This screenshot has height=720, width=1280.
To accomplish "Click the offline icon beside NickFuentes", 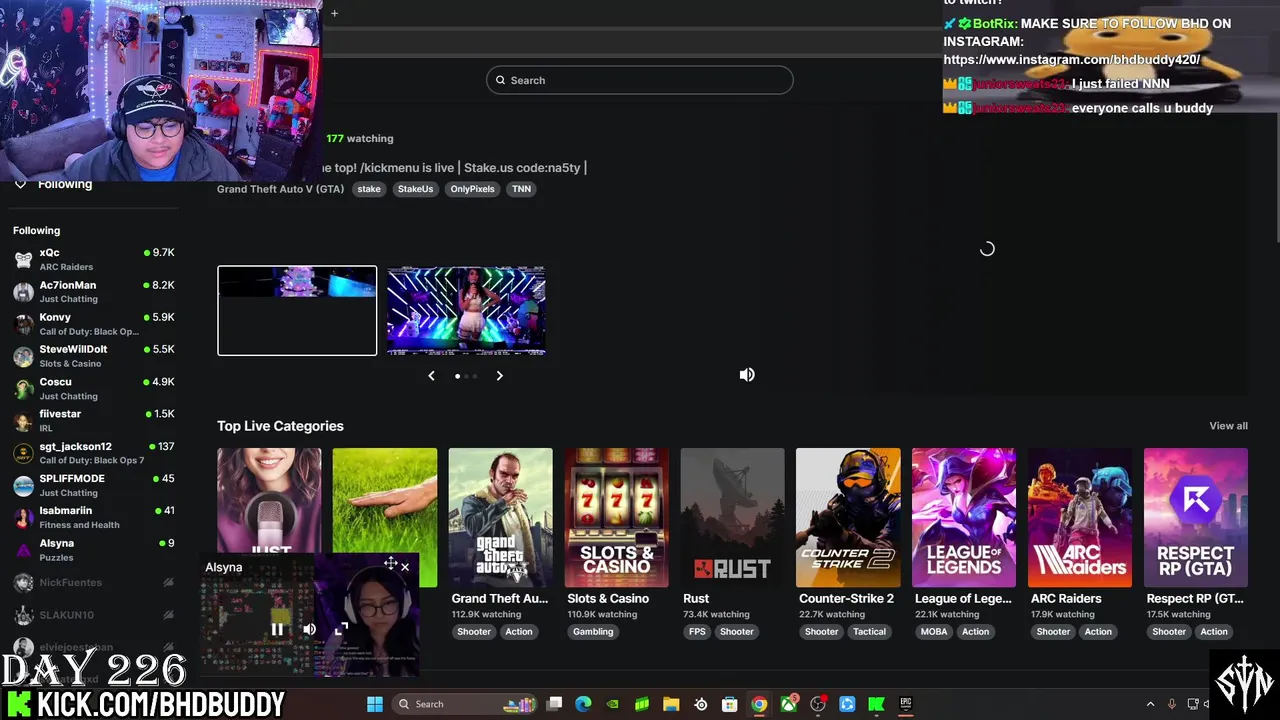I will (x=168, y=582).
